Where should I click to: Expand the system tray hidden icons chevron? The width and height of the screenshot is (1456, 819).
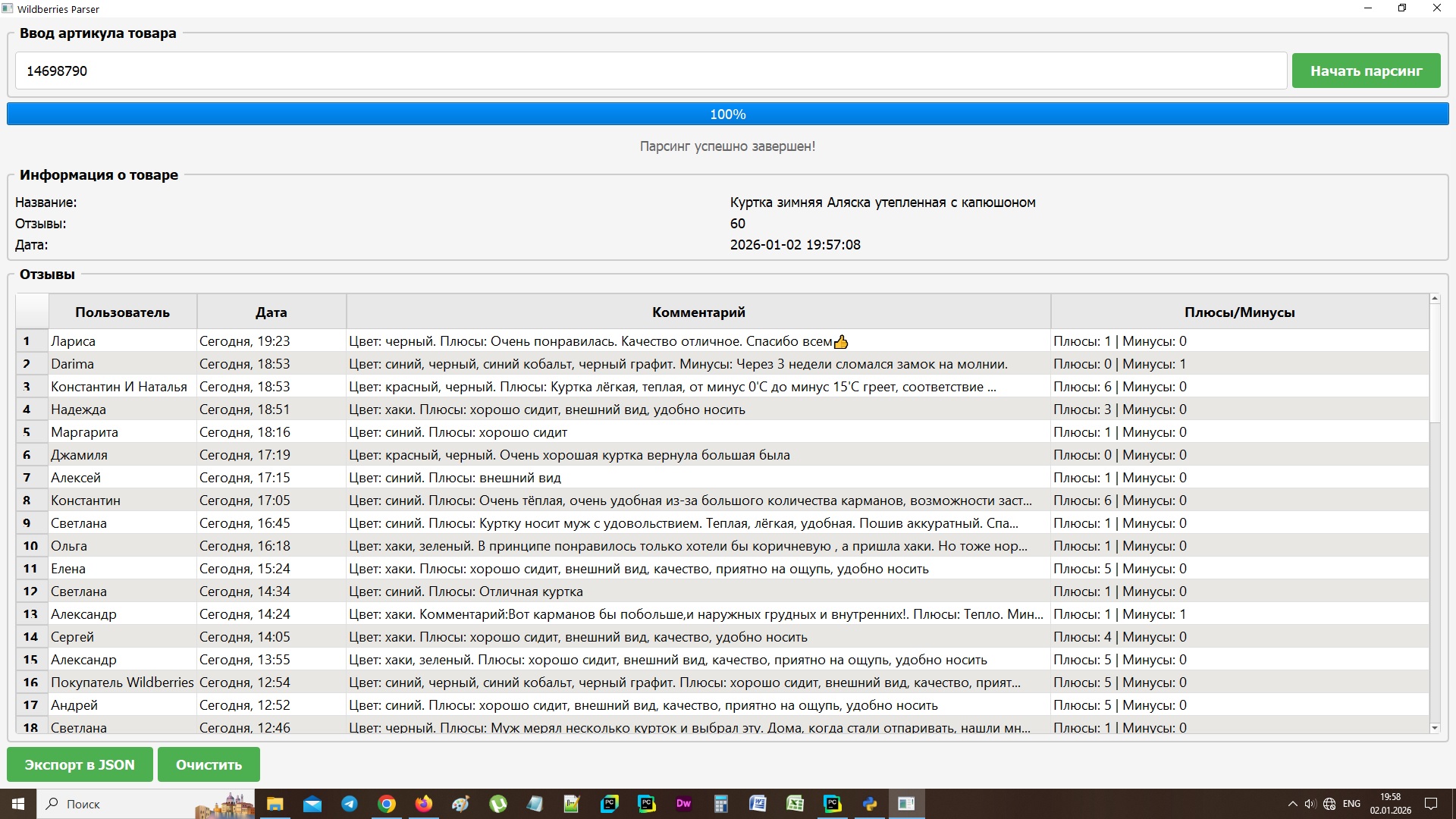click(1292, 804)
